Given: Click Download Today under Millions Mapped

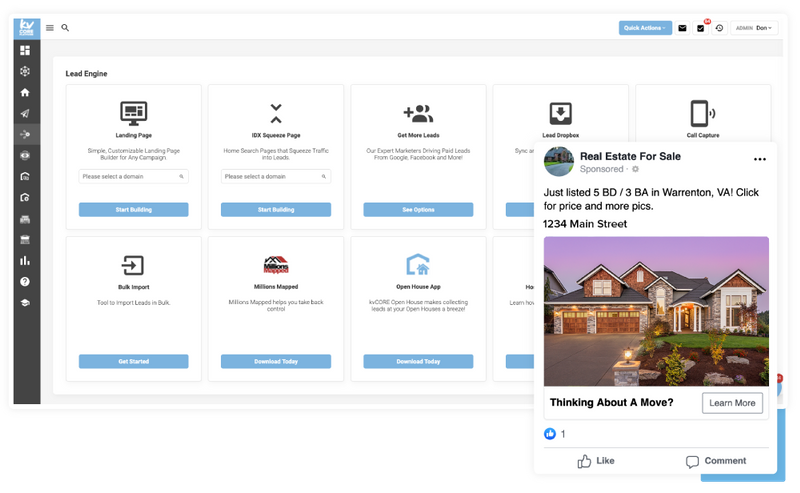Looking at the screenshot, I should tap(276, 361).
